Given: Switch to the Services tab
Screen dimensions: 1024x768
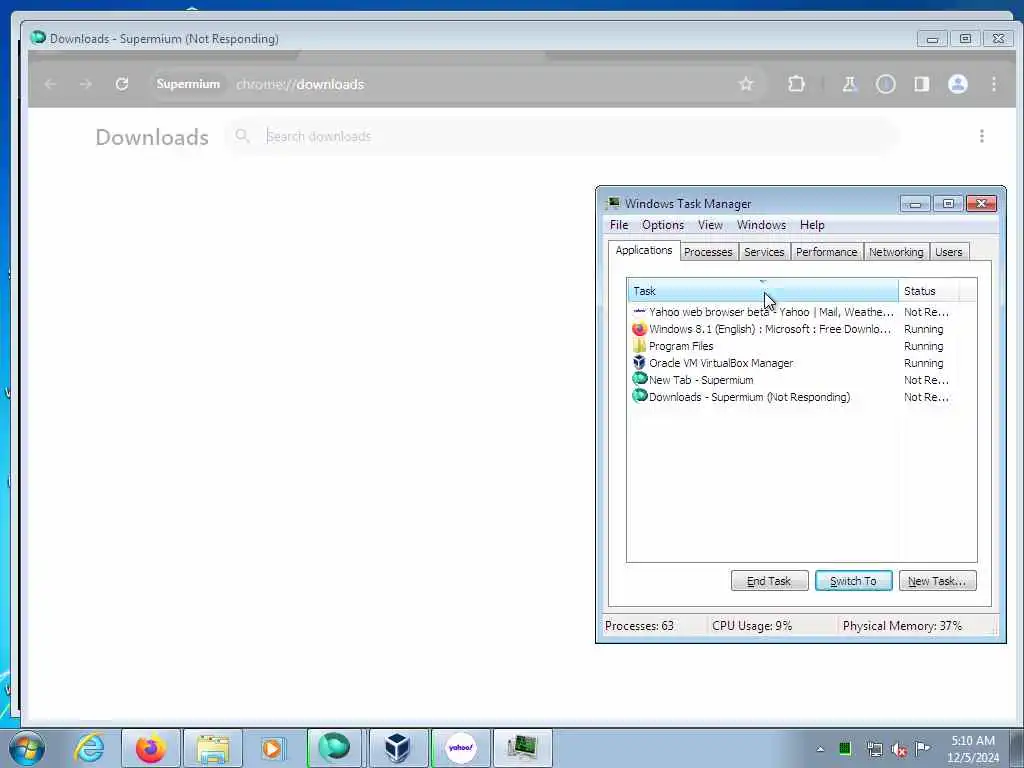Looking at the screenshot, I should point(764,252).
